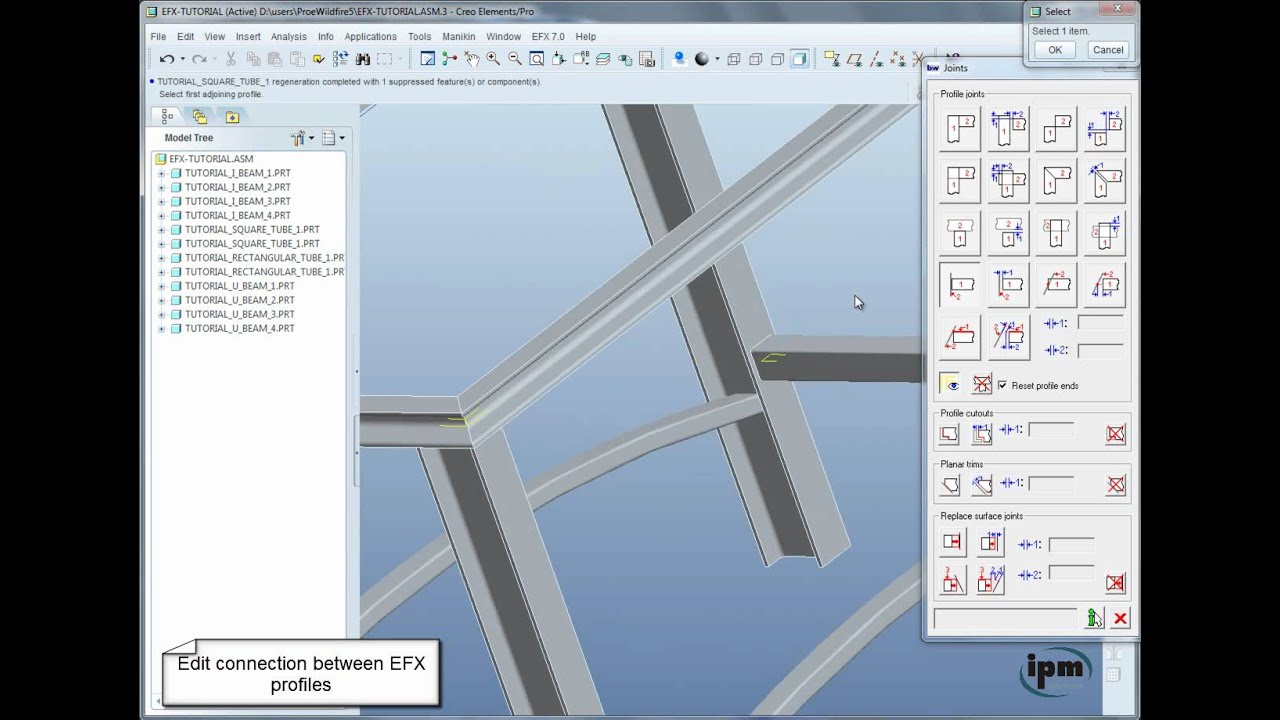Click the Replace surface joints delete icon
The height and width of the screenshot is (720, 1280).
1116,582
